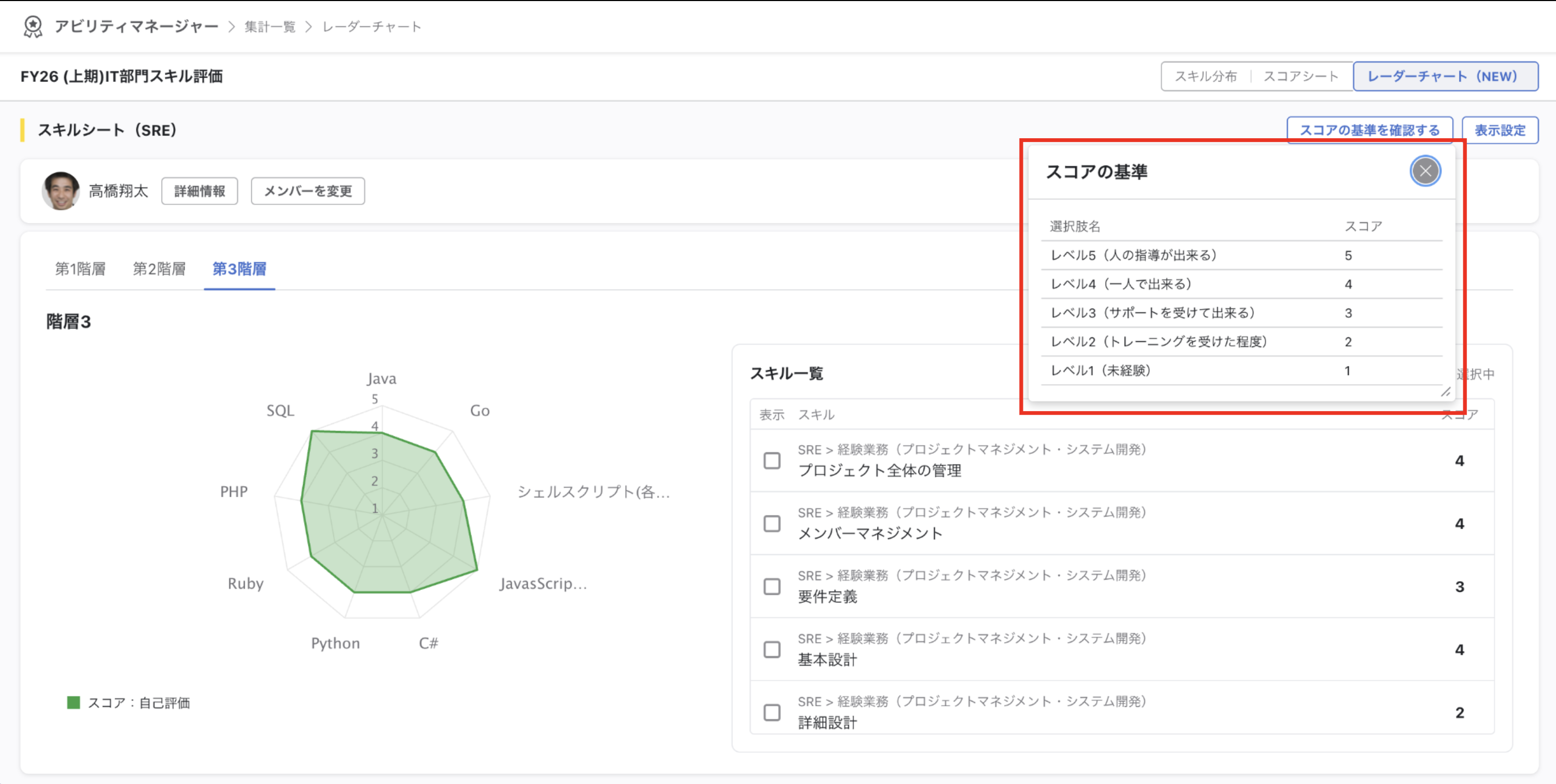Click the 詳細設計 skill name

pos(827,723)
